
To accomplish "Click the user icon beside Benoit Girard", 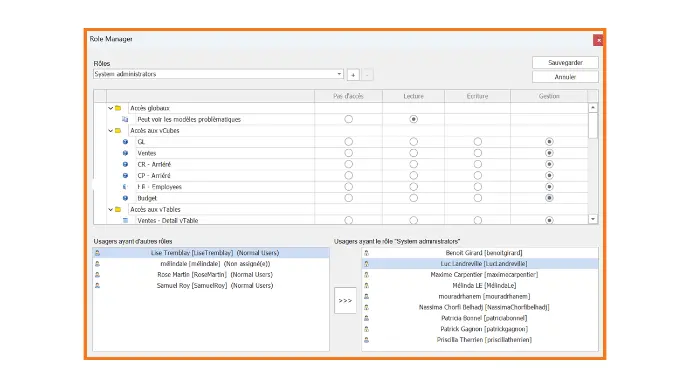I will (367, 253).
